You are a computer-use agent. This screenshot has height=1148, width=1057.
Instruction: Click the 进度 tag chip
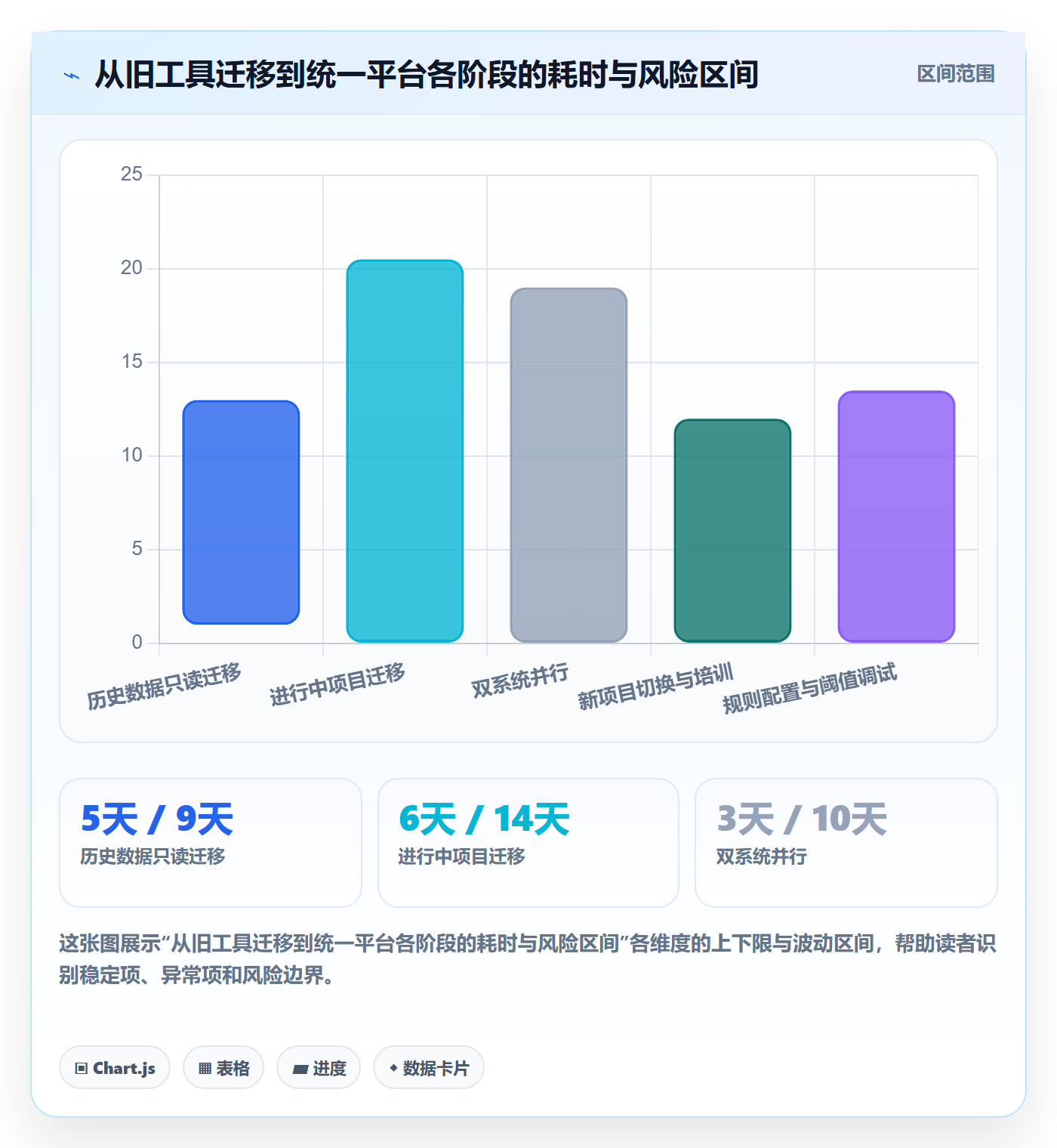(x=319, y=1067)
